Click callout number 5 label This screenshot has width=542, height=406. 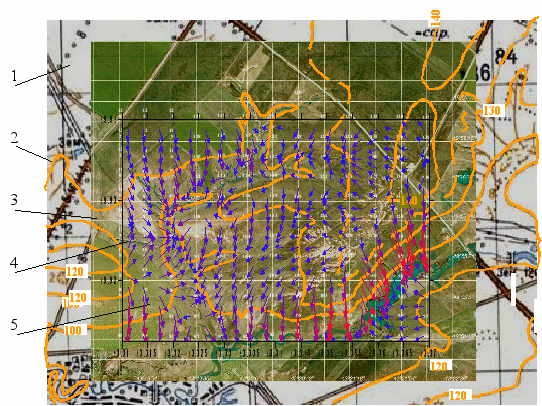(x=14, y=324)
